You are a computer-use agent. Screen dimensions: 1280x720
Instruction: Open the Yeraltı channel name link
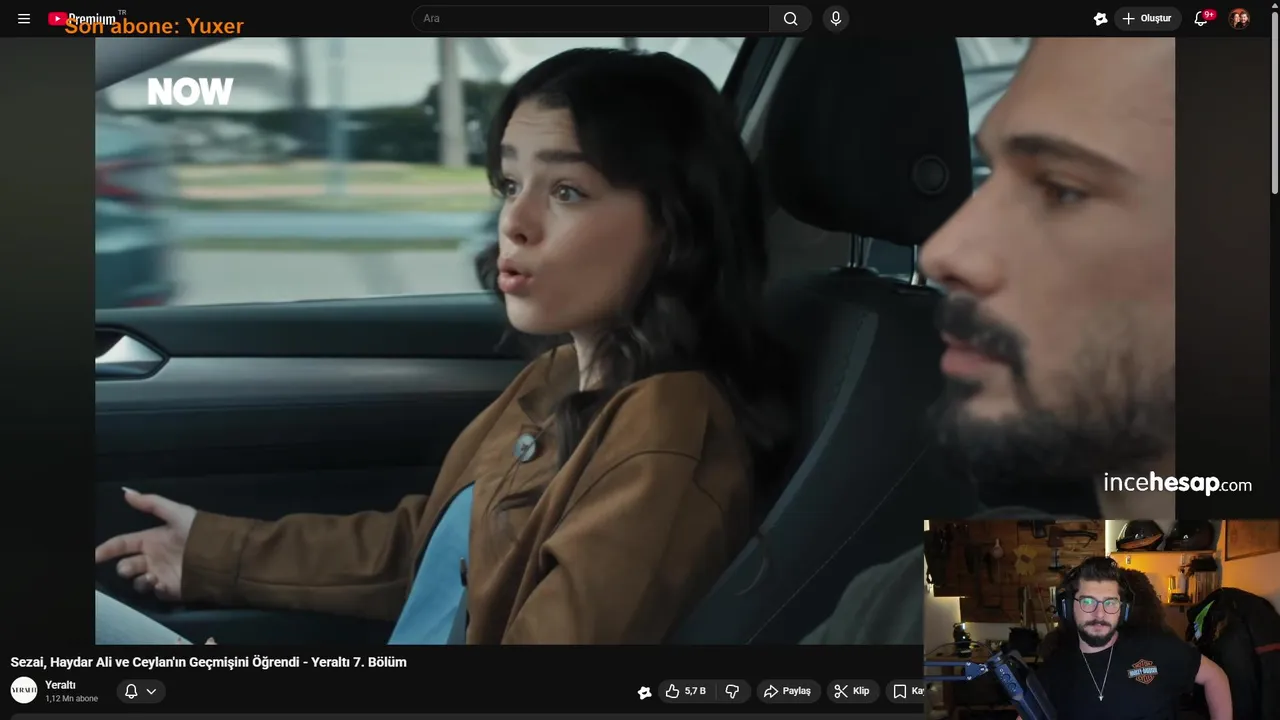point(60,685)
